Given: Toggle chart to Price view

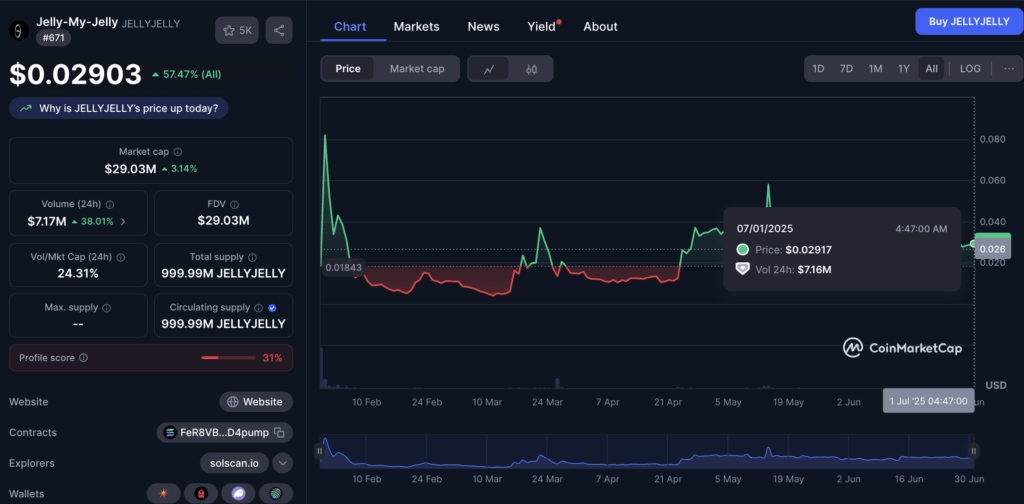Looking at the screenshot, I should tap(348, 69).
